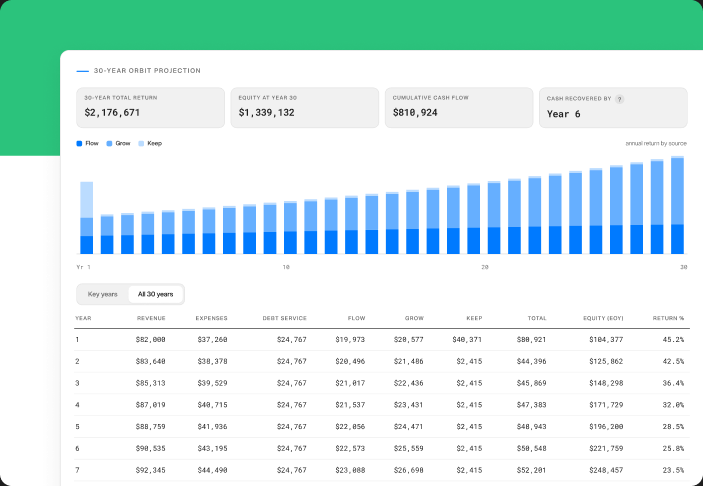This screenshot has height=486, width=703.
Task: Select return cell 32.0%
Action: (673, 405)
